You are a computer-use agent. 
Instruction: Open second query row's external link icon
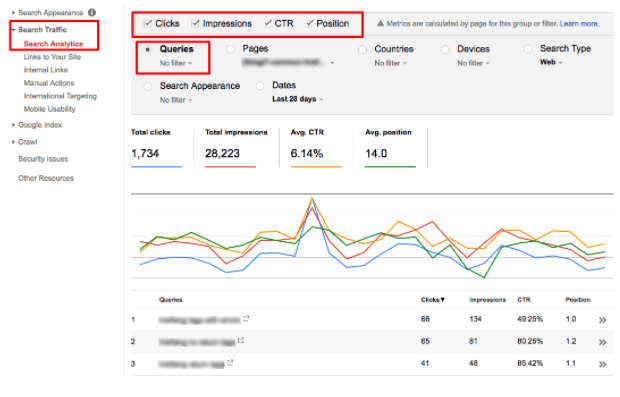(x=241, y=340)
